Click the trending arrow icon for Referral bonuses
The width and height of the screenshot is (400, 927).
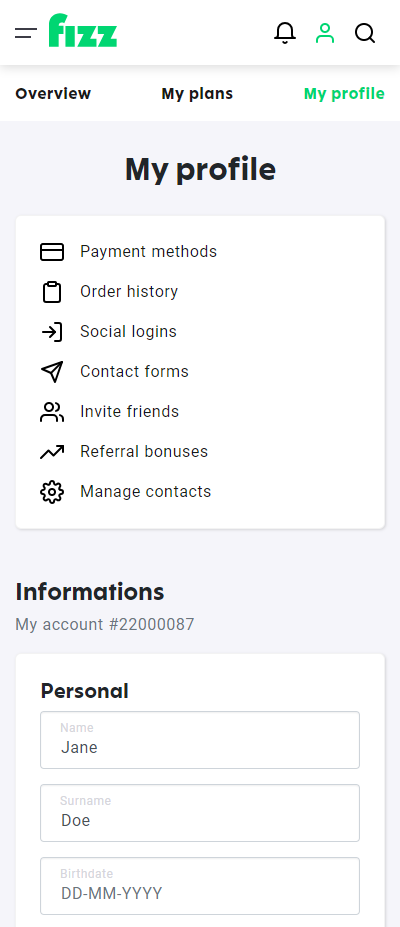point(52,452)
